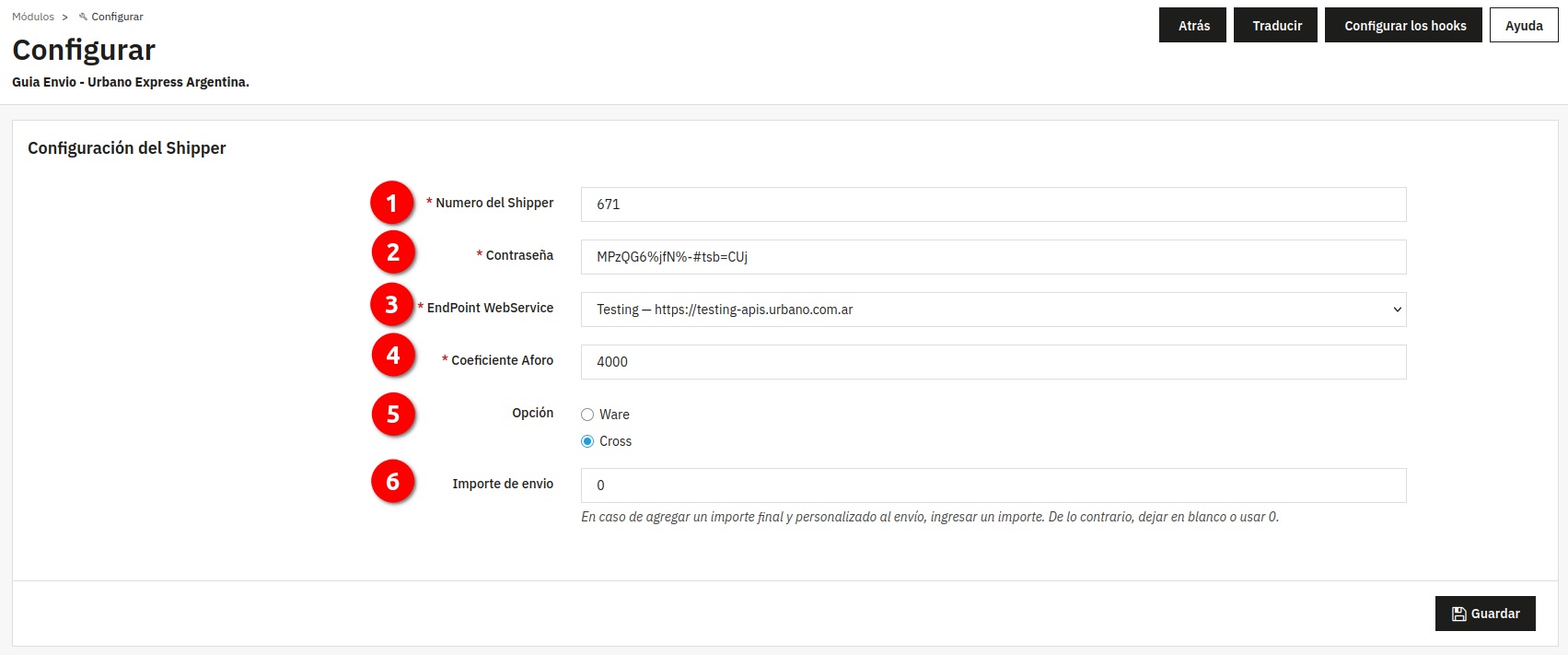The height and width of the screenshot is (655, 1568).
Task: Click the Módulos breadcrumb link
Action: [33, 17]
